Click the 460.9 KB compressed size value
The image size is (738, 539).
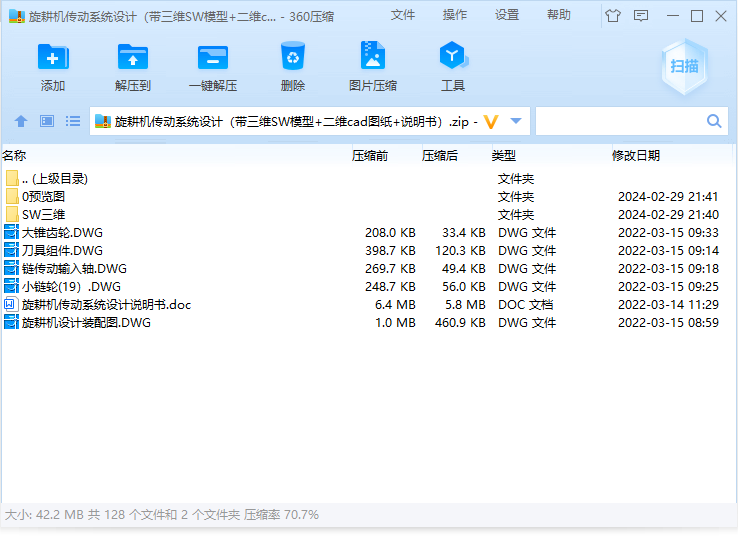(460, 322)
